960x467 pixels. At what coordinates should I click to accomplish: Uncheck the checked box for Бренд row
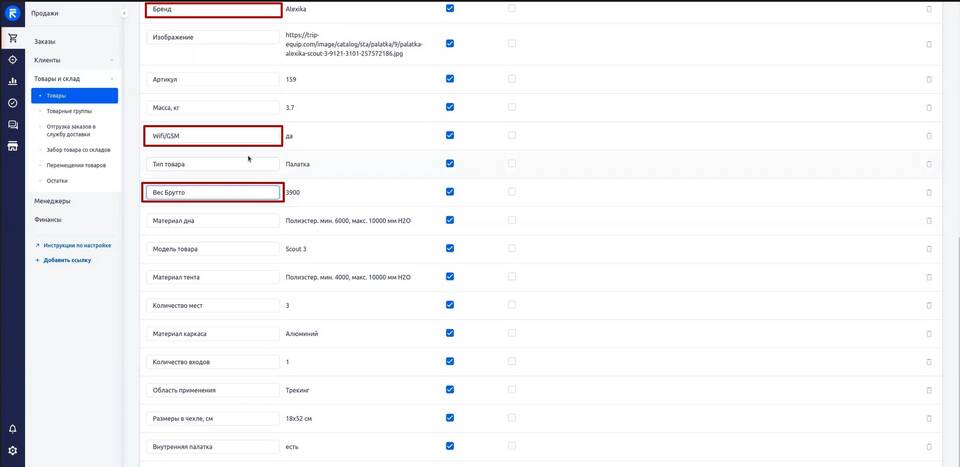449,8
